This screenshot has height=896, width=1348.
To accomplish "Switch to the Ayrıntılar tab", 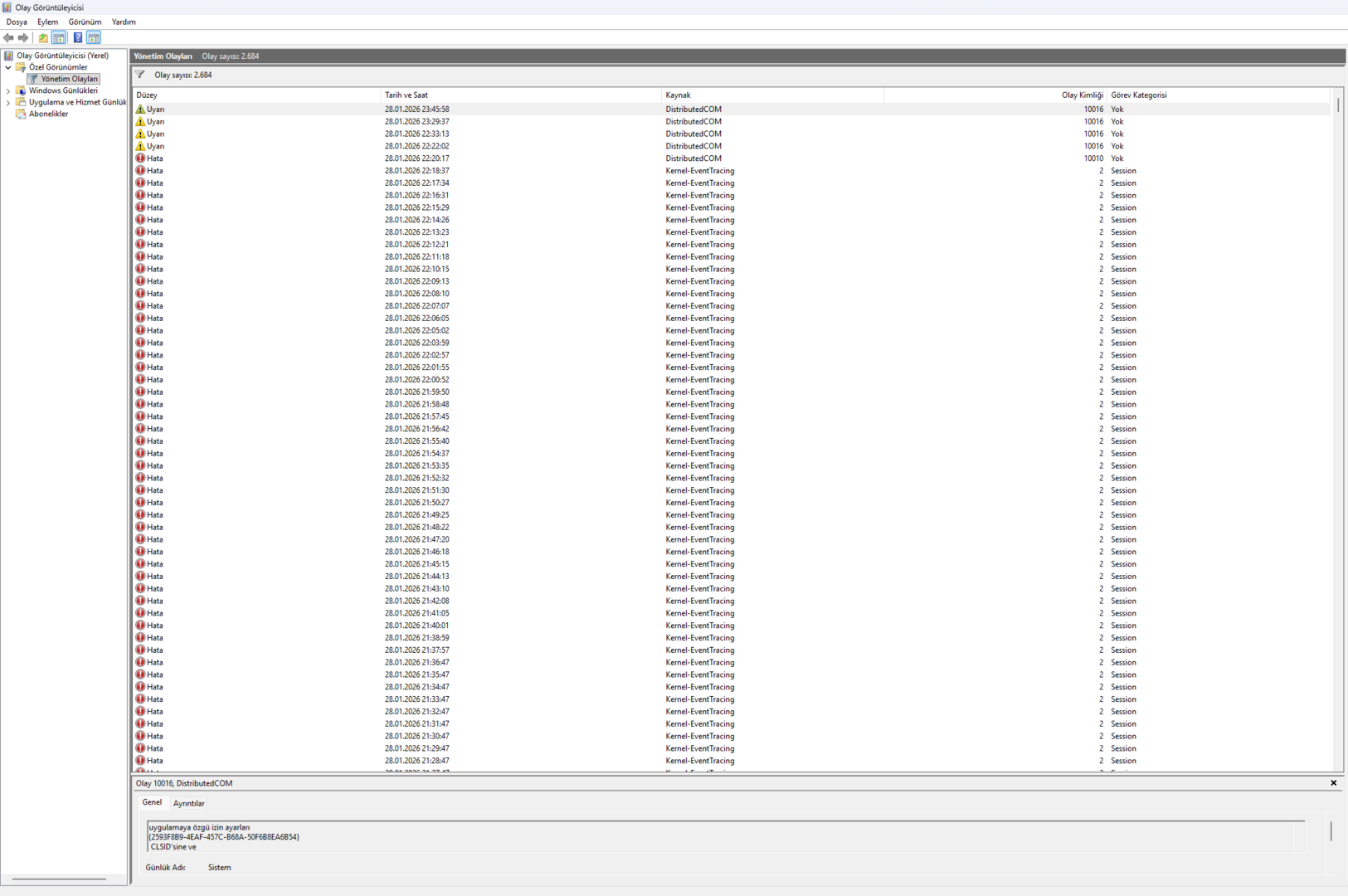I will coord(189,803).
